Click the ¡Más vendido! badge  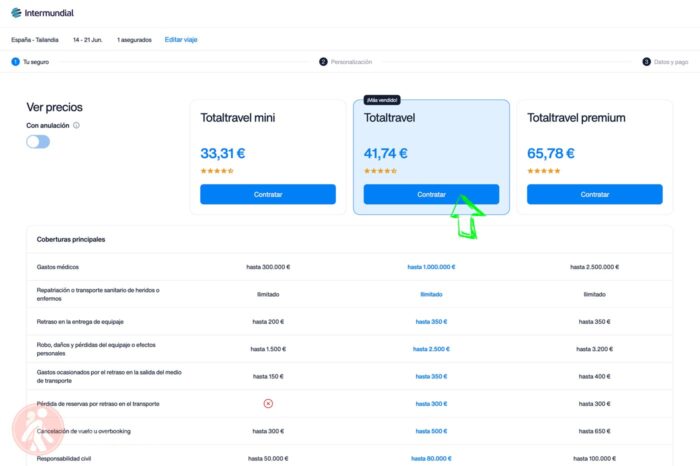tap(382, 100)
